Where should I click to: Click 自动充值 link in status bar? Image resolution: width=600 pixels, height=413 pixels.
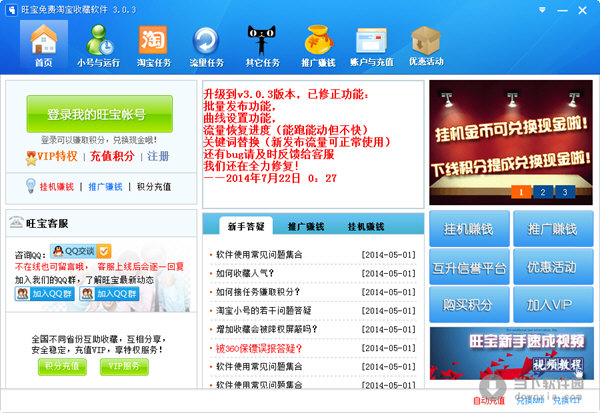(x=489, y=400)
